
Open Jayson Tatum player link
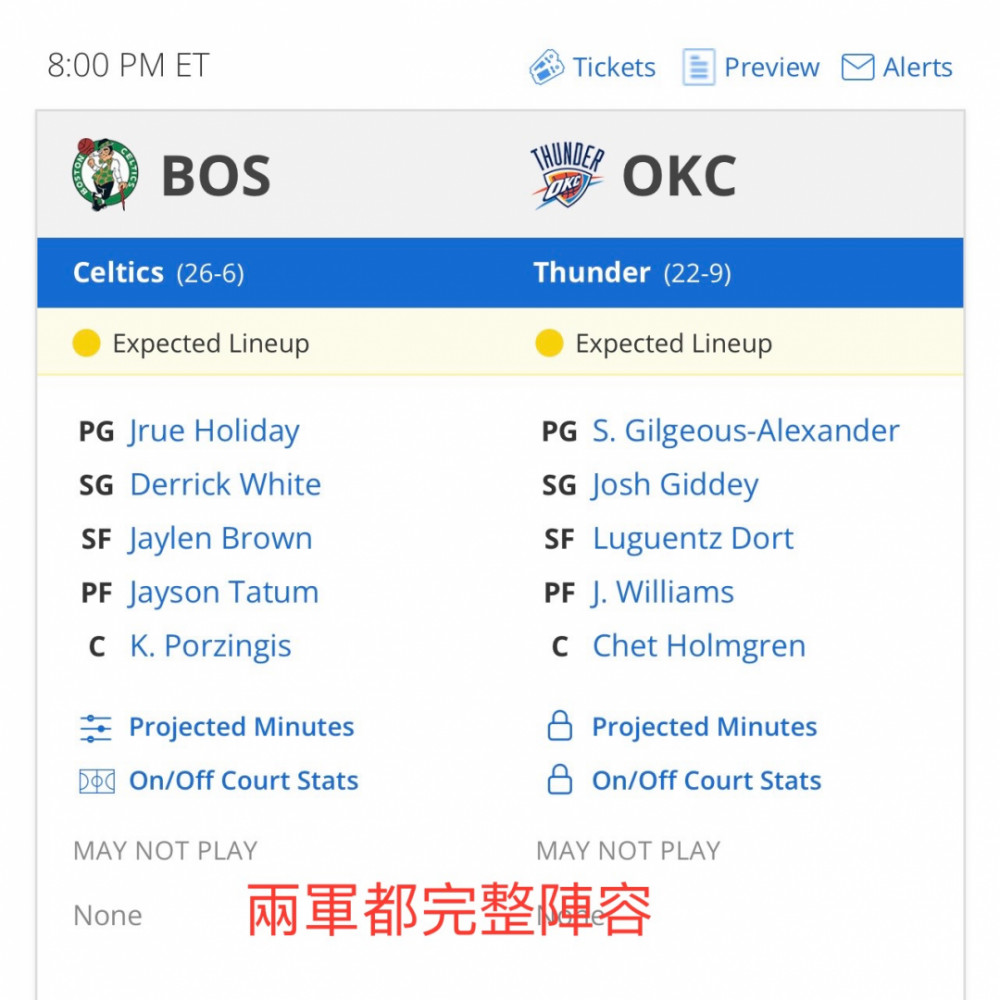click(224, 592)
